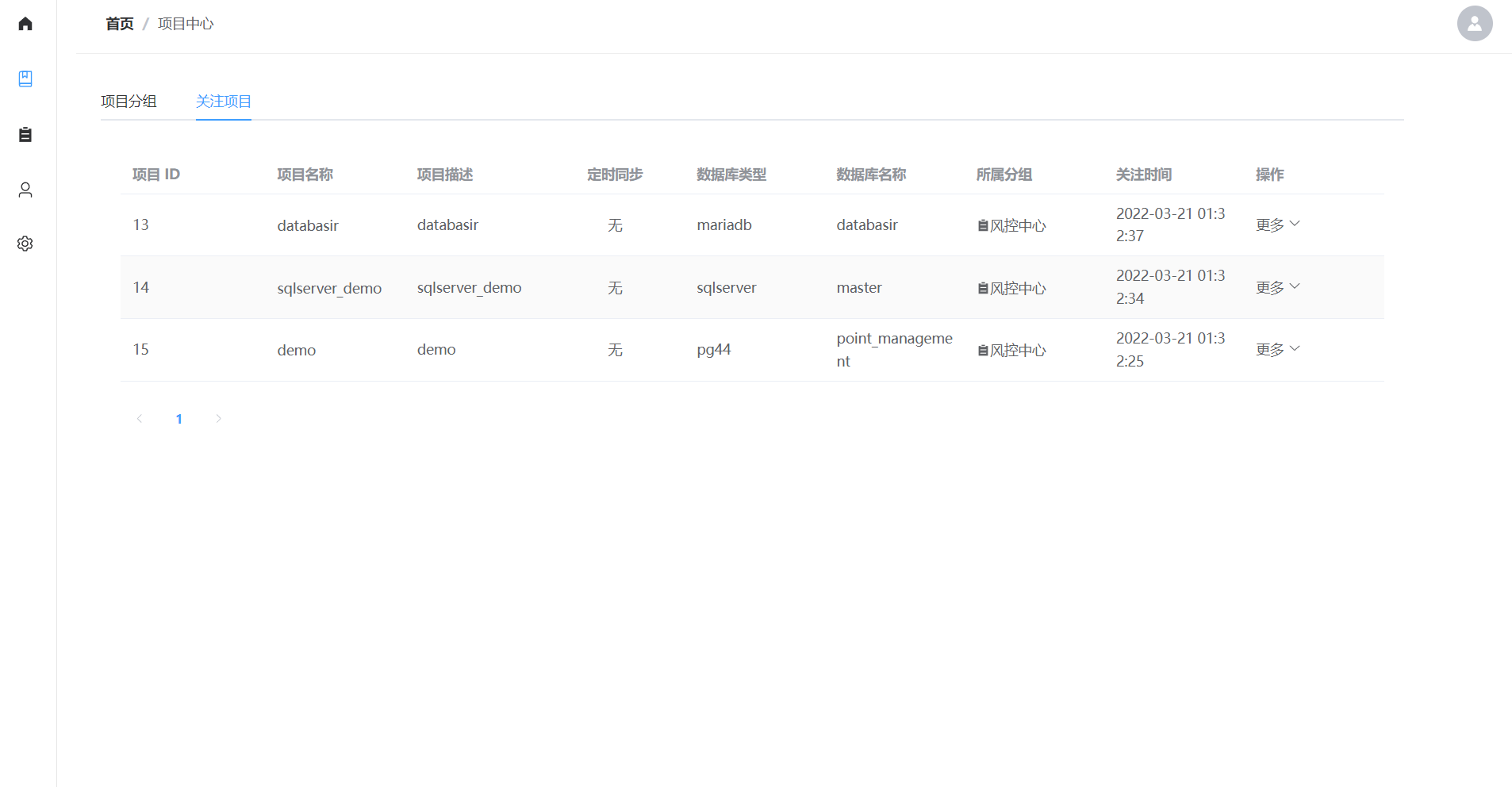Switch to the 项目分组 tab
This screenshot has height=787, width=1512.
coord(129,102)
